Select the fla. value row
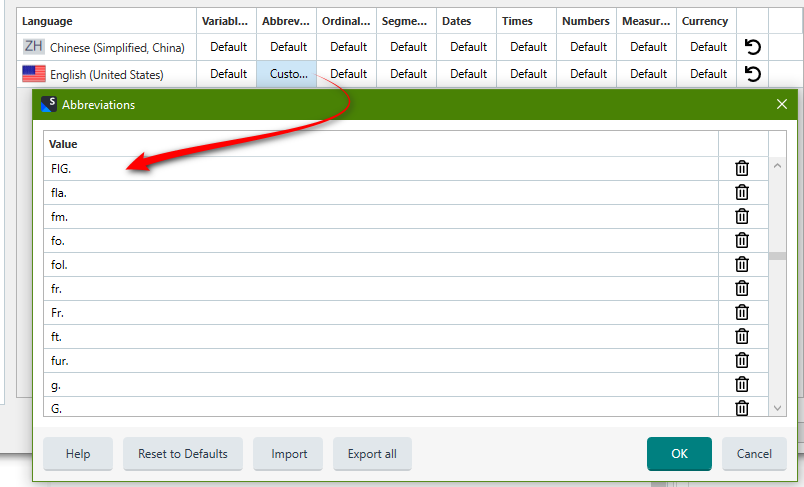Screen dimensions: 804x487 pyautogui.click(x=380, y=192)
